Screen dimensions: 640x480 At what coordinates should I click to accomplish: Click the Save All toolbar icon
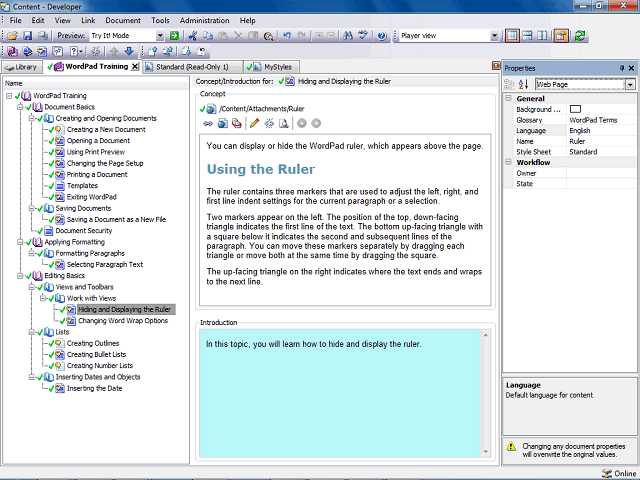pos(42,36)
